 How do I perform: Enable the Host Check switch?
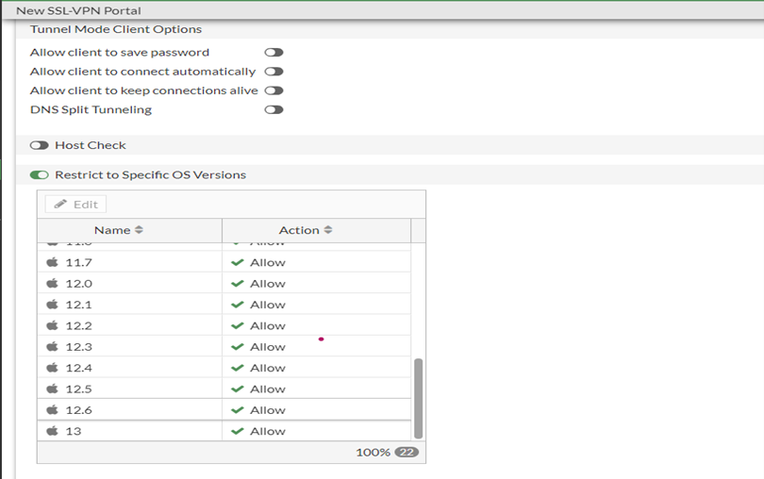point(40,145)
